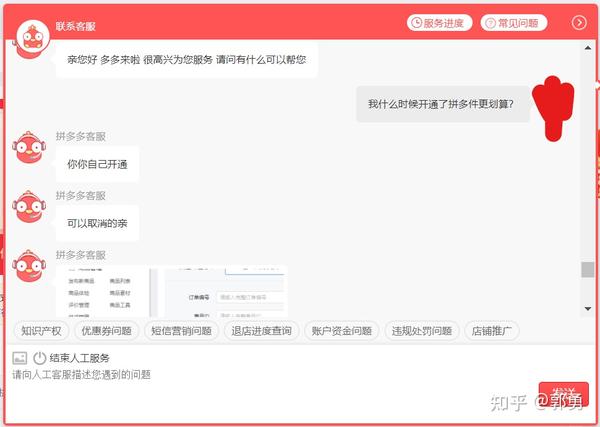The height and width of the screenshot is (427, 600).
Task: Click the 拼多多客服 name above the screenshot
Action: [81, 255]
